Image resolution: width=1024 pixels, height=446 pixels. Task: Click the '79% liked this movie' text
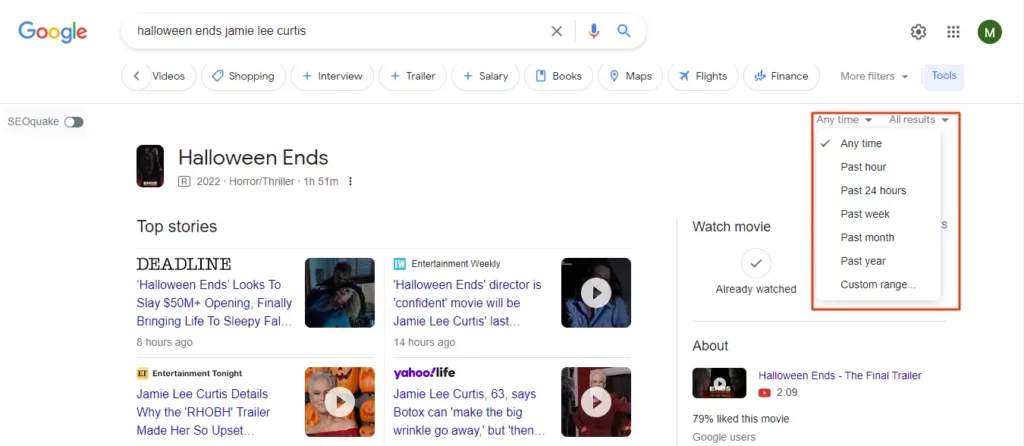(x=741, y=419)
